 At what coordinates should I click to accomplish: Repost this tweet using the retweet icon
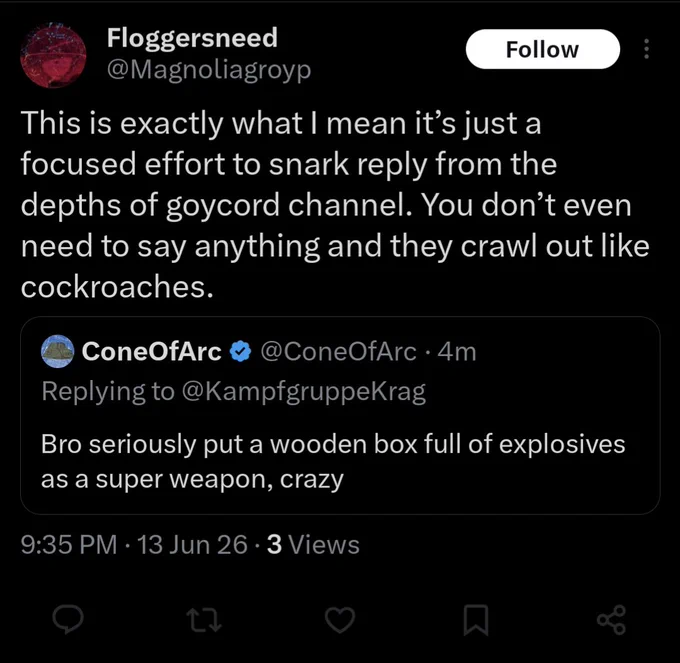click(204, 620)
